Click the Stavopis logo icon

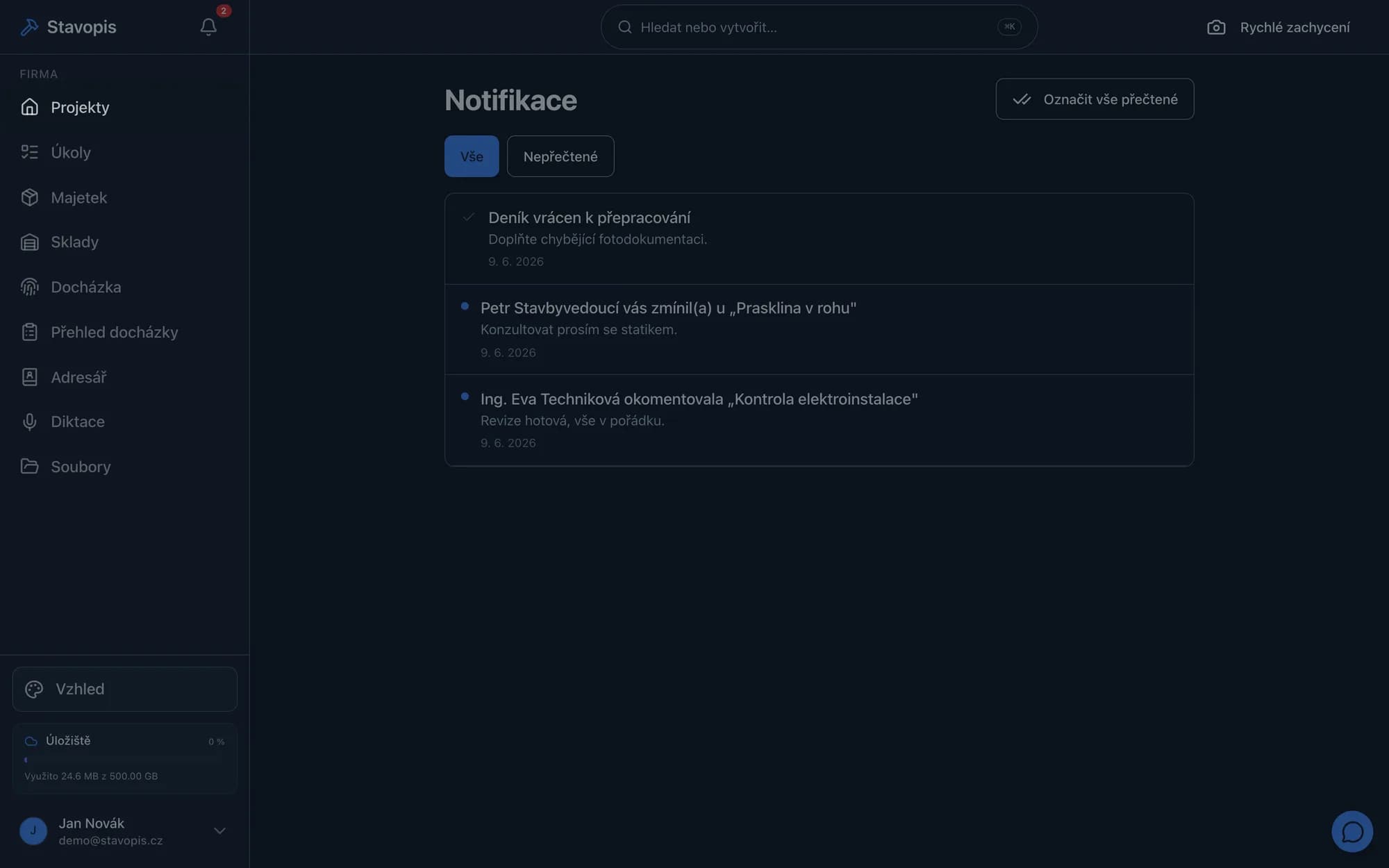(x=29, y=27)
